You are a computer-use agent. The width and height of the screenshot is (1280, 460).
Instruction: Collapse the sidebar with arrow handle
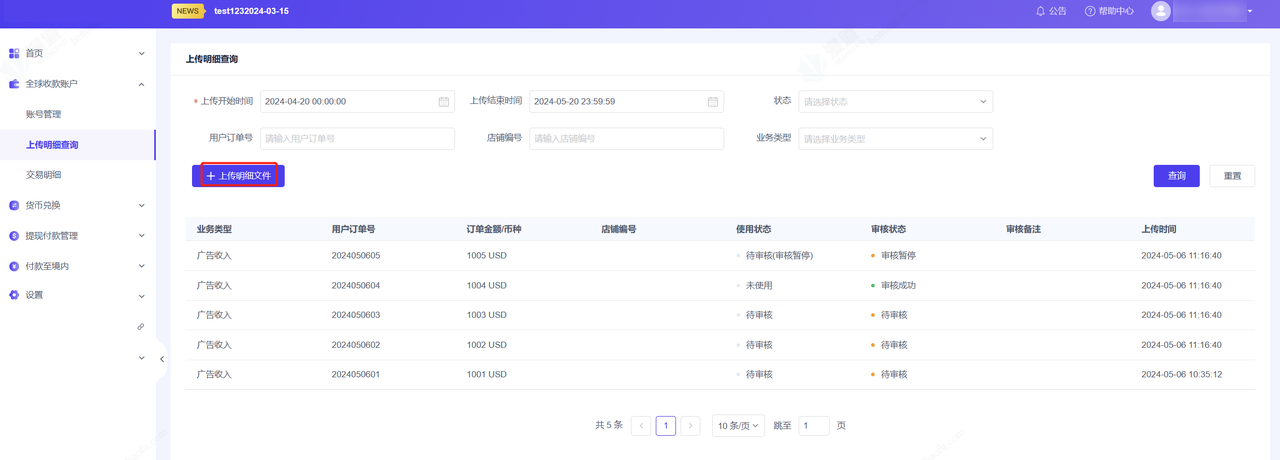(x=162, y=359)
